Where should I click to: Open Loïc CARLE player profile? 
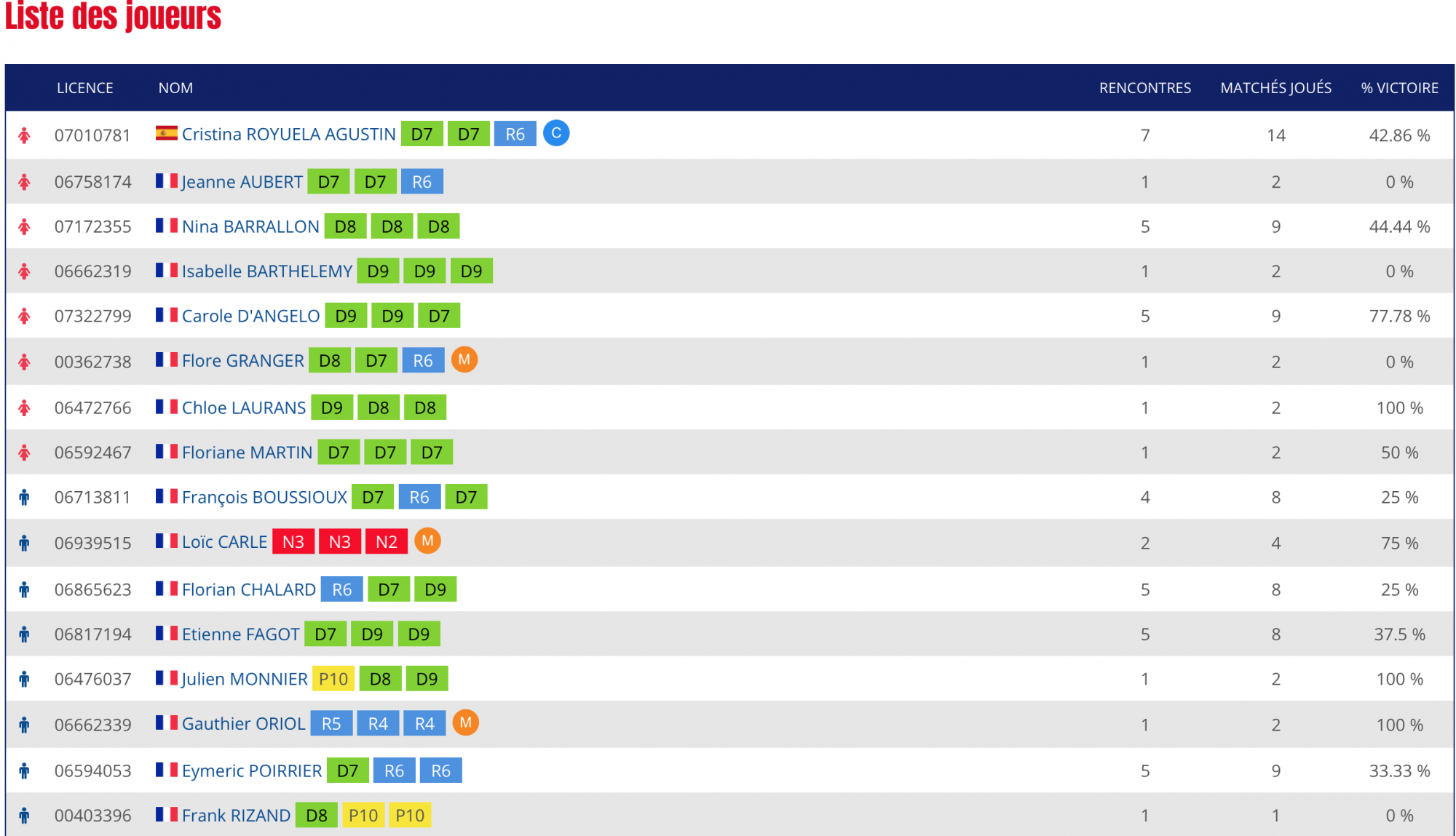pos(225,542)
